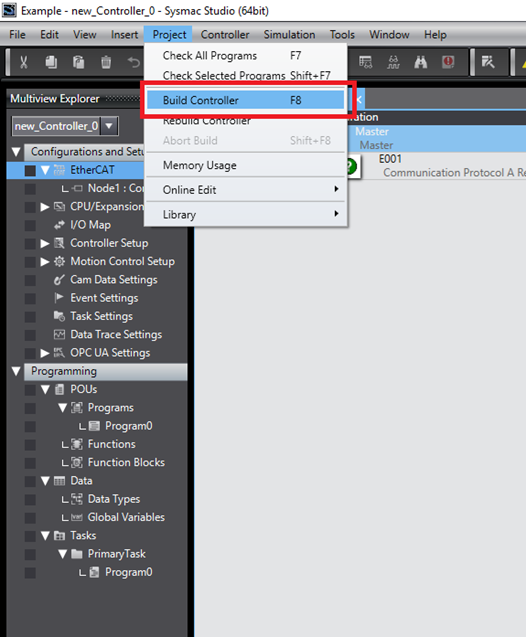The image size is (526, 637).
Task: Click the Multiview Explorer panel title
Action: coord(55,99)
